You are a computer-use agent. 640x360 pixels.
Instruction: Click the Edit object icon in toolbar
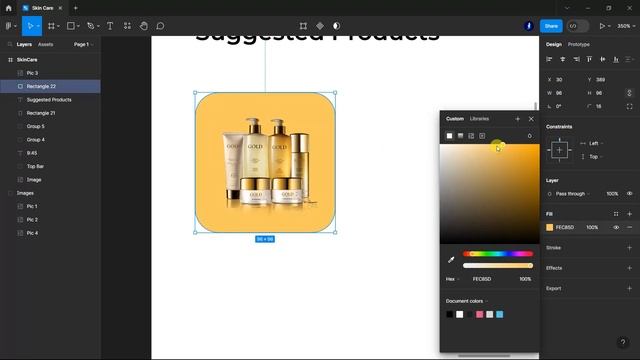(x=303, y=26)
